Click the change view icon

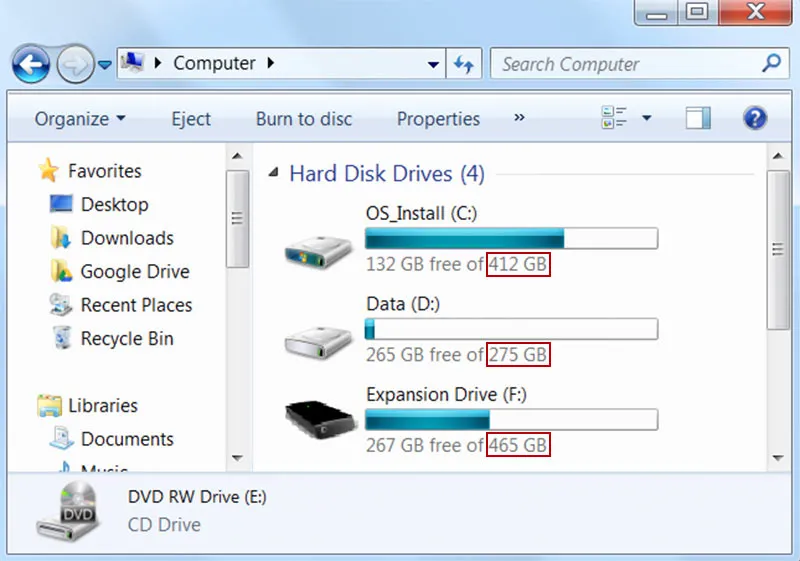[614, 118]
